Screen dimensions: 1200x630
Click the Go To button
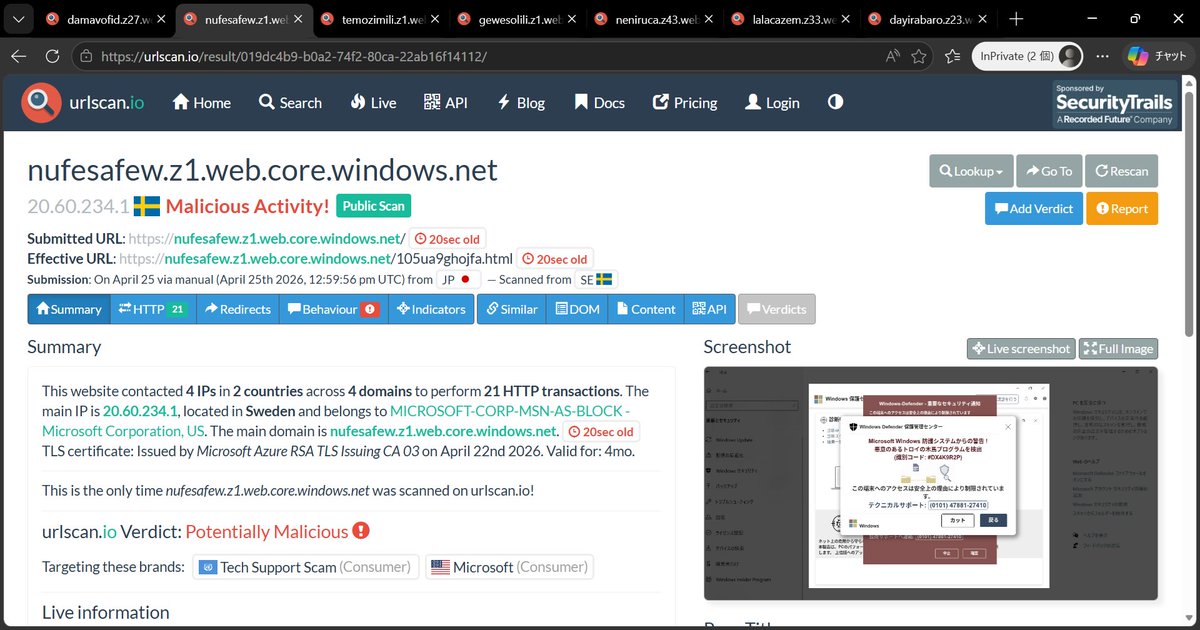(x=1048, y=171)
